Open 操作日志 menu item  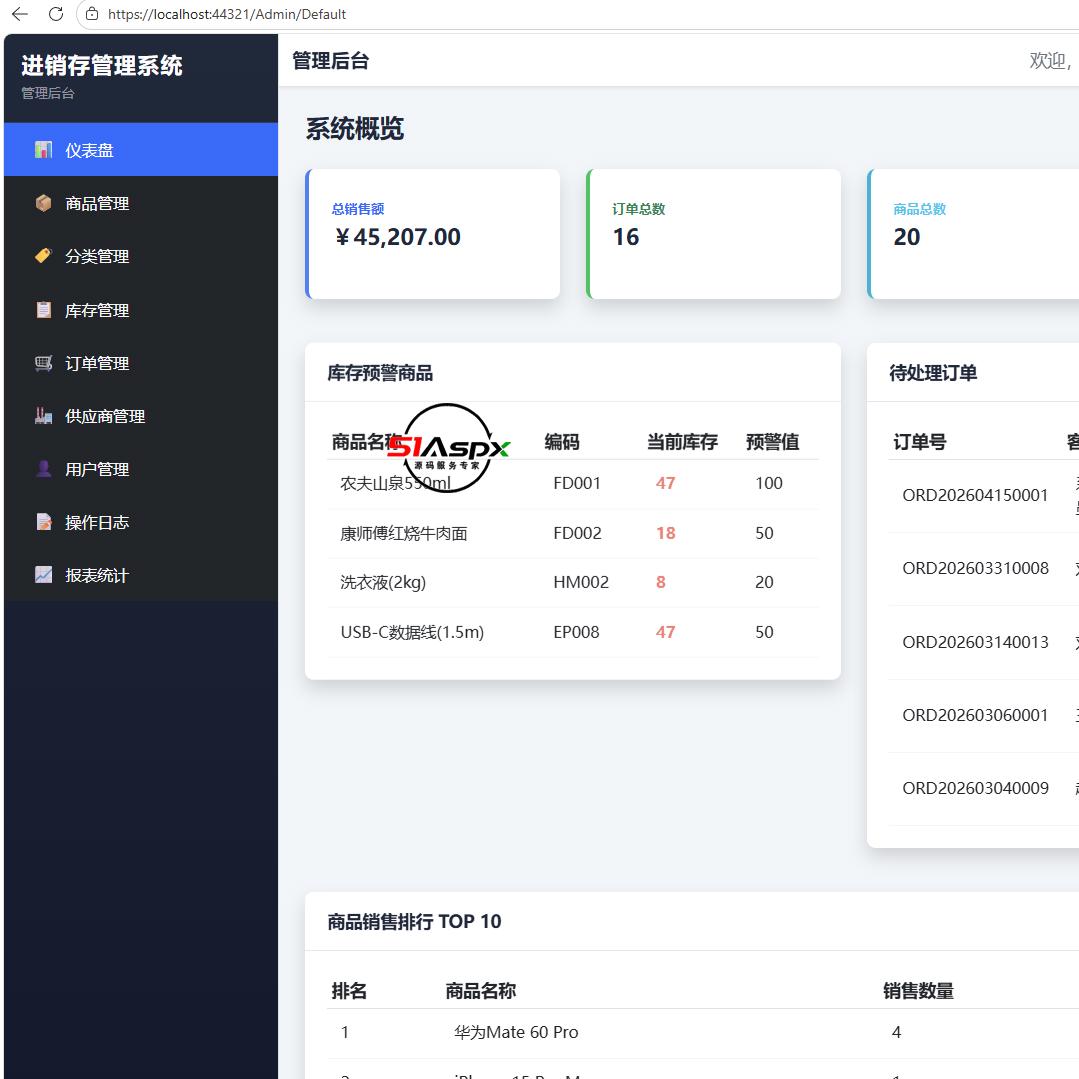141,522
